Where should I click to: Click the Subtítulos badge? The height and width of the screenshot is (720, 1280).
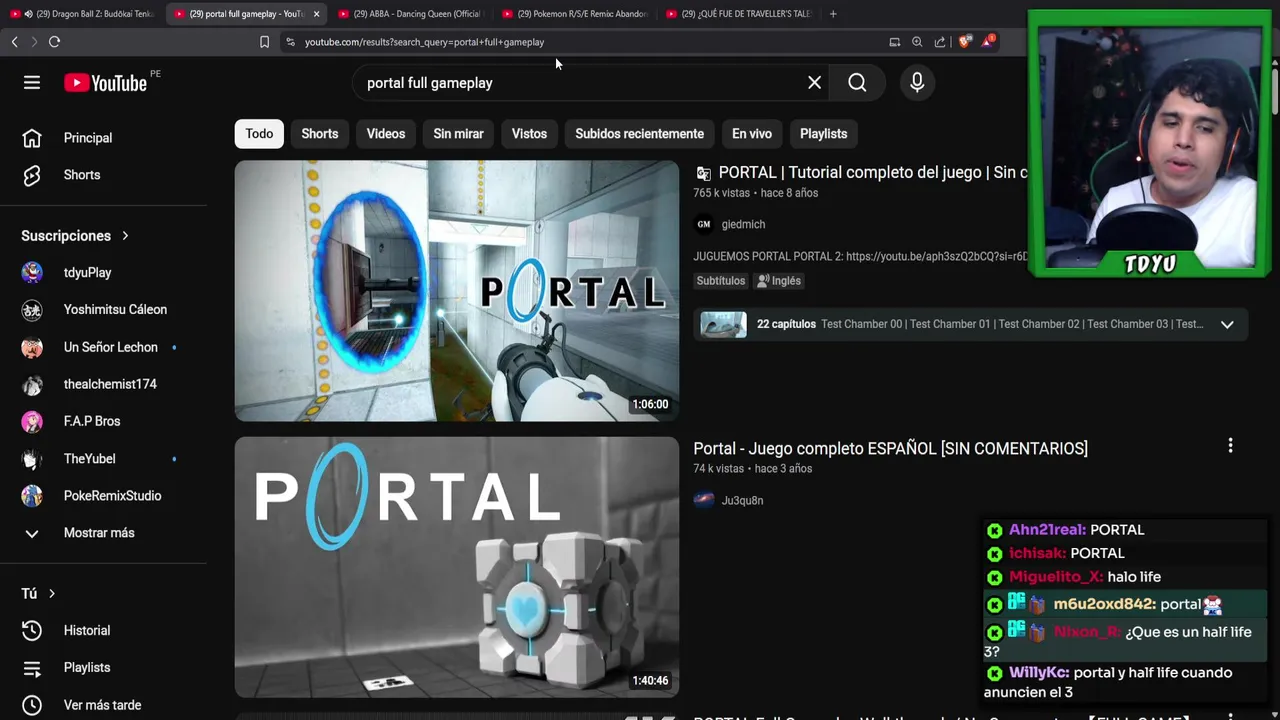point(721,281)
